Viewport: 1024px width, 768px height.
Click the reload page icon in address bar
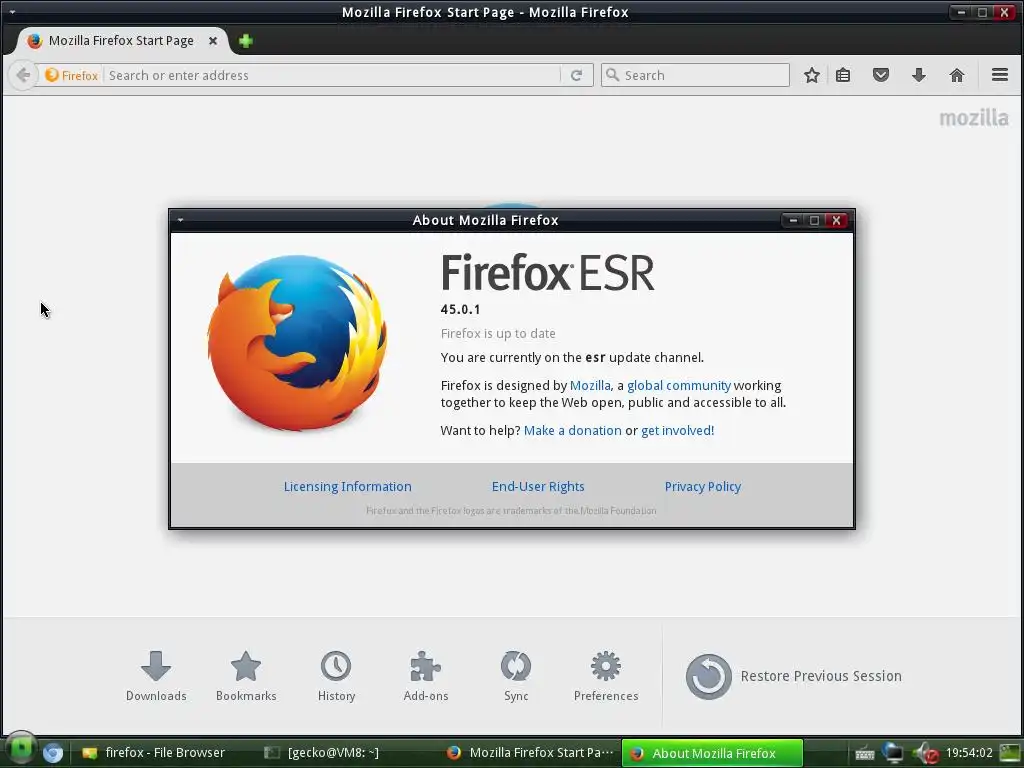576,75
